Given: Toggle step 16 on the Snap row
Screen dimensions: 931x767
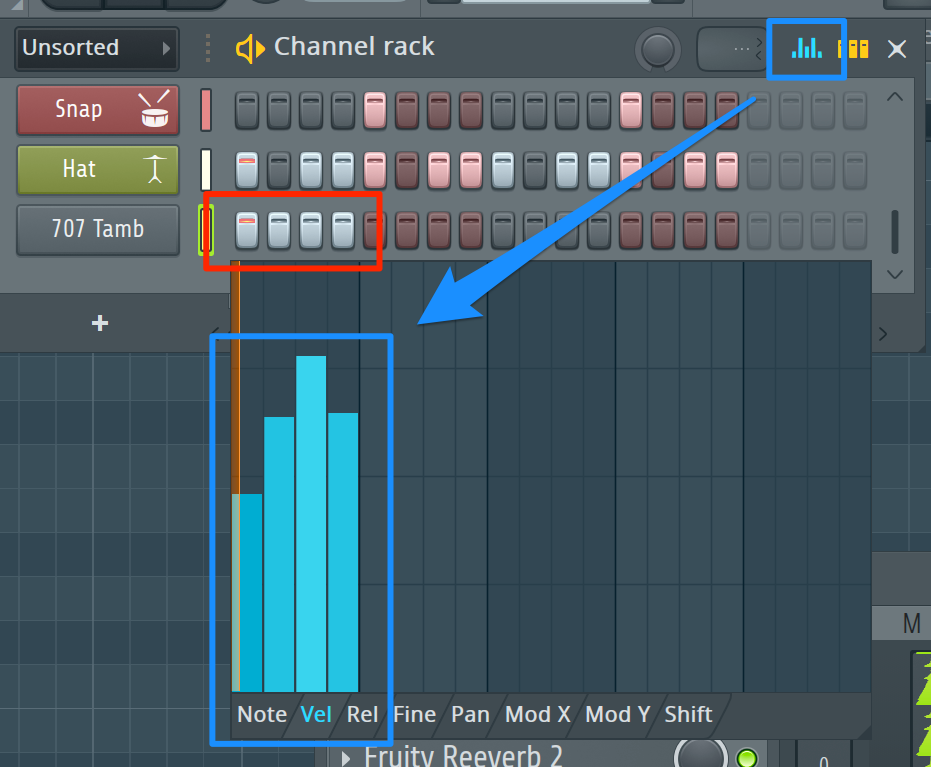Looking at the screenshot, I should 727,110.
